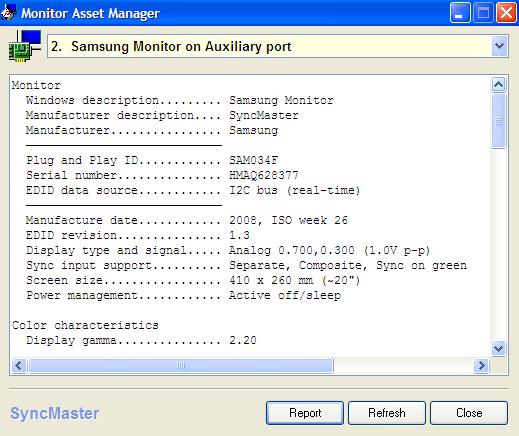Click the Monitor Asset Manager title bar icon
519x436 pixels.
[9, 13]
